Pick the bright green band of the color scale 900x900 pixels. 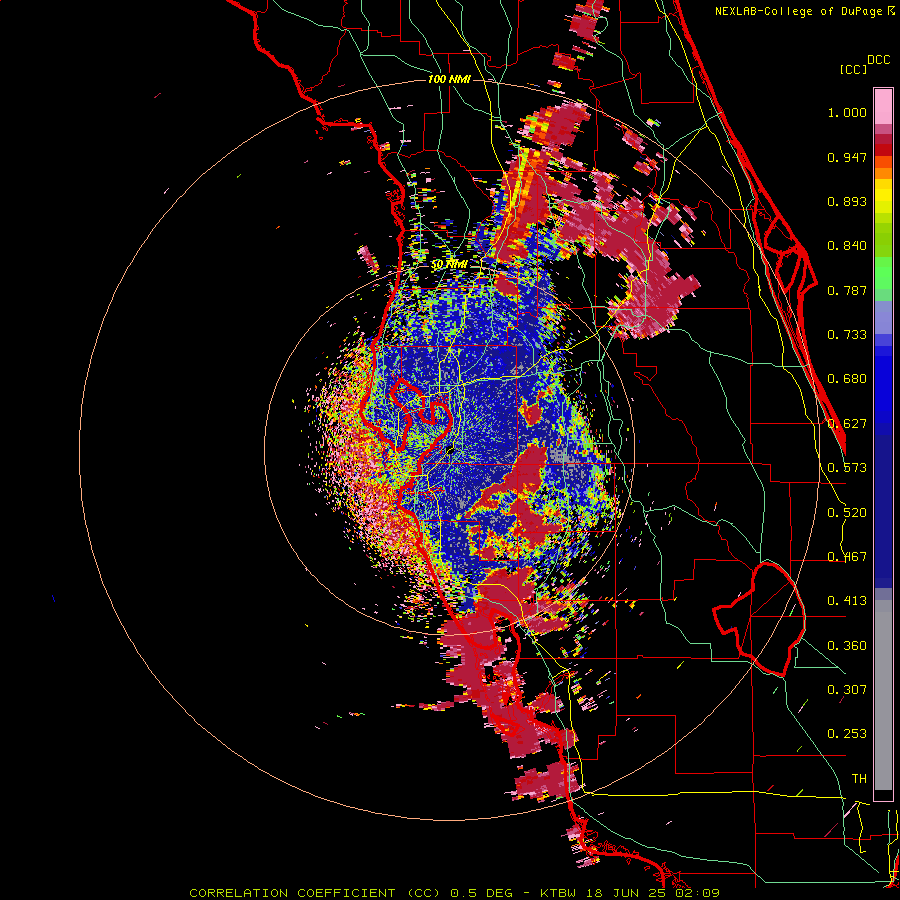(x=883, y=273)
